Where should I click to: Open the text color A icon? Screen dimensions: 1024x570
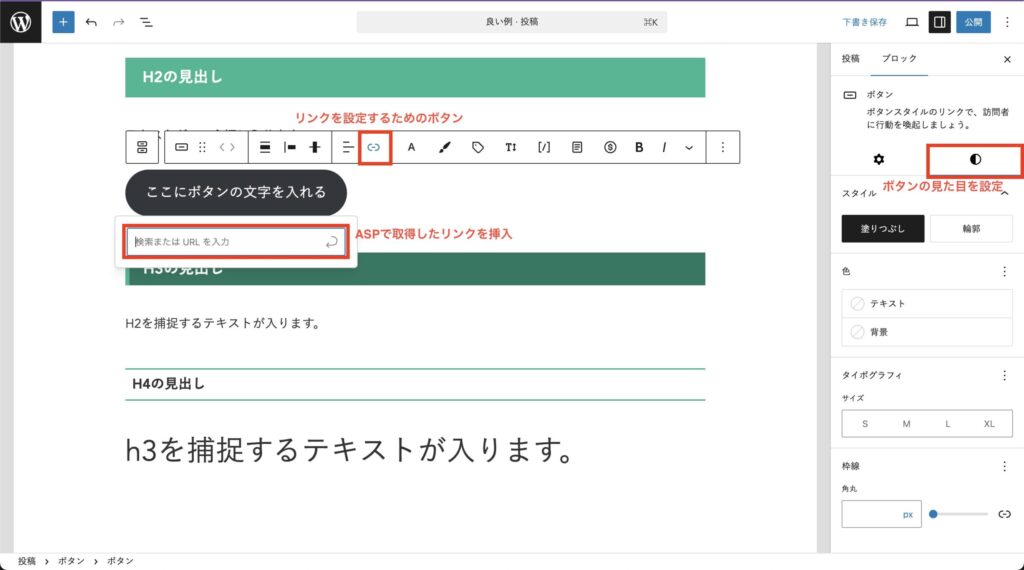411,148
